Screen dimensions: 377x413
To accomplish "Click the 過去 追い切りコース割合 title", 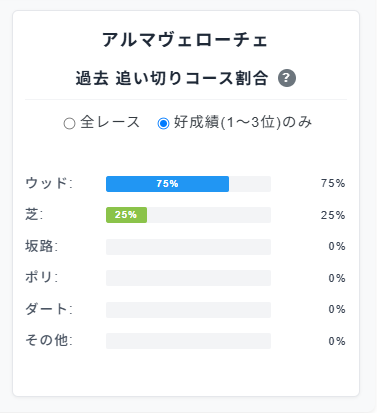I will point(172,78).
